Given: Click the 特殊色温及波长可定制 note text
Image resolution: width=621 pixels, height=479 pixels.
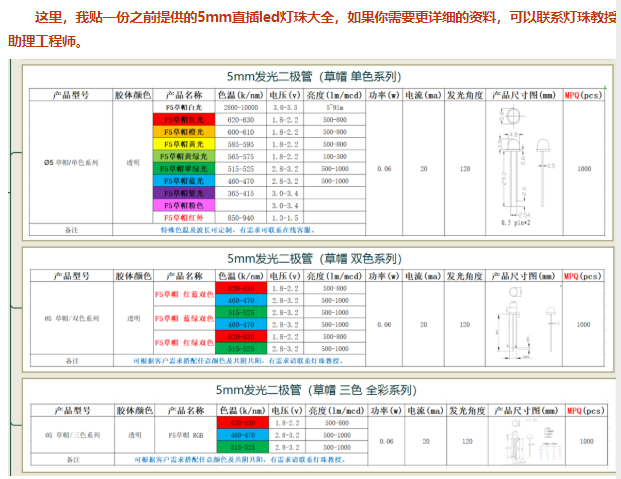Looking at the screenshot, I should coord(238,230).
